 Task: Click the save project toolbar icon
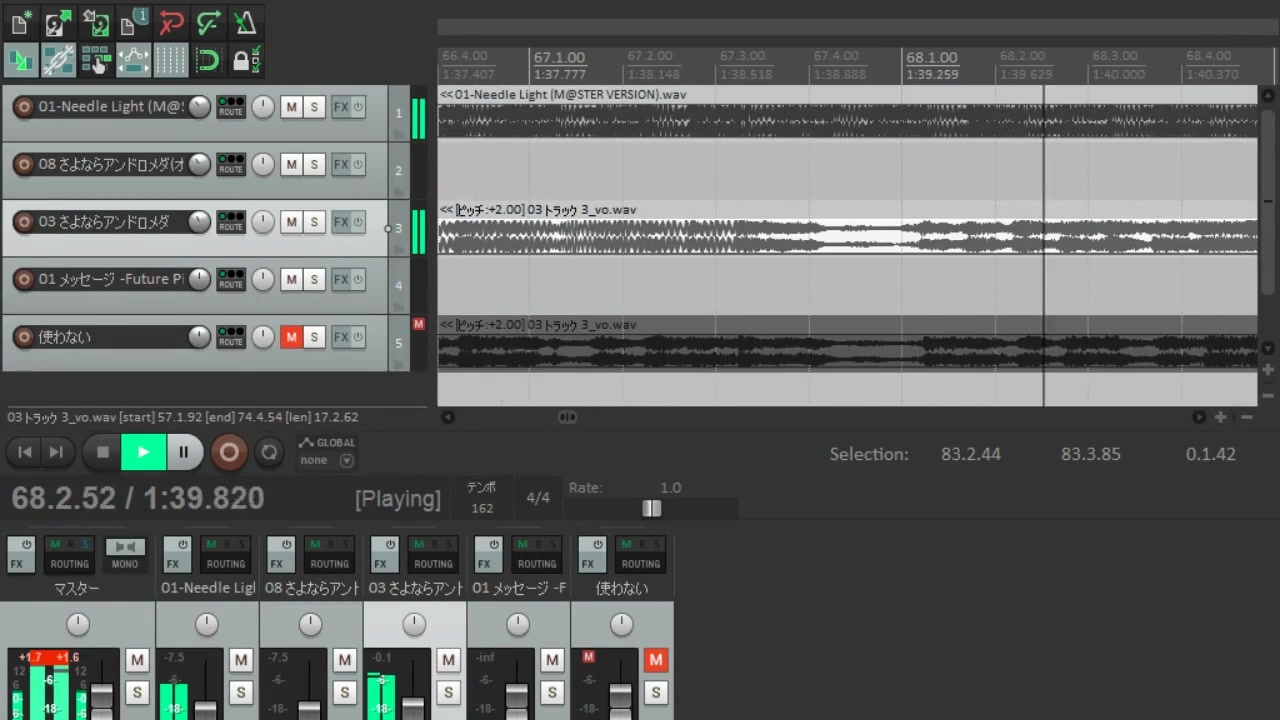pos(96,21)
